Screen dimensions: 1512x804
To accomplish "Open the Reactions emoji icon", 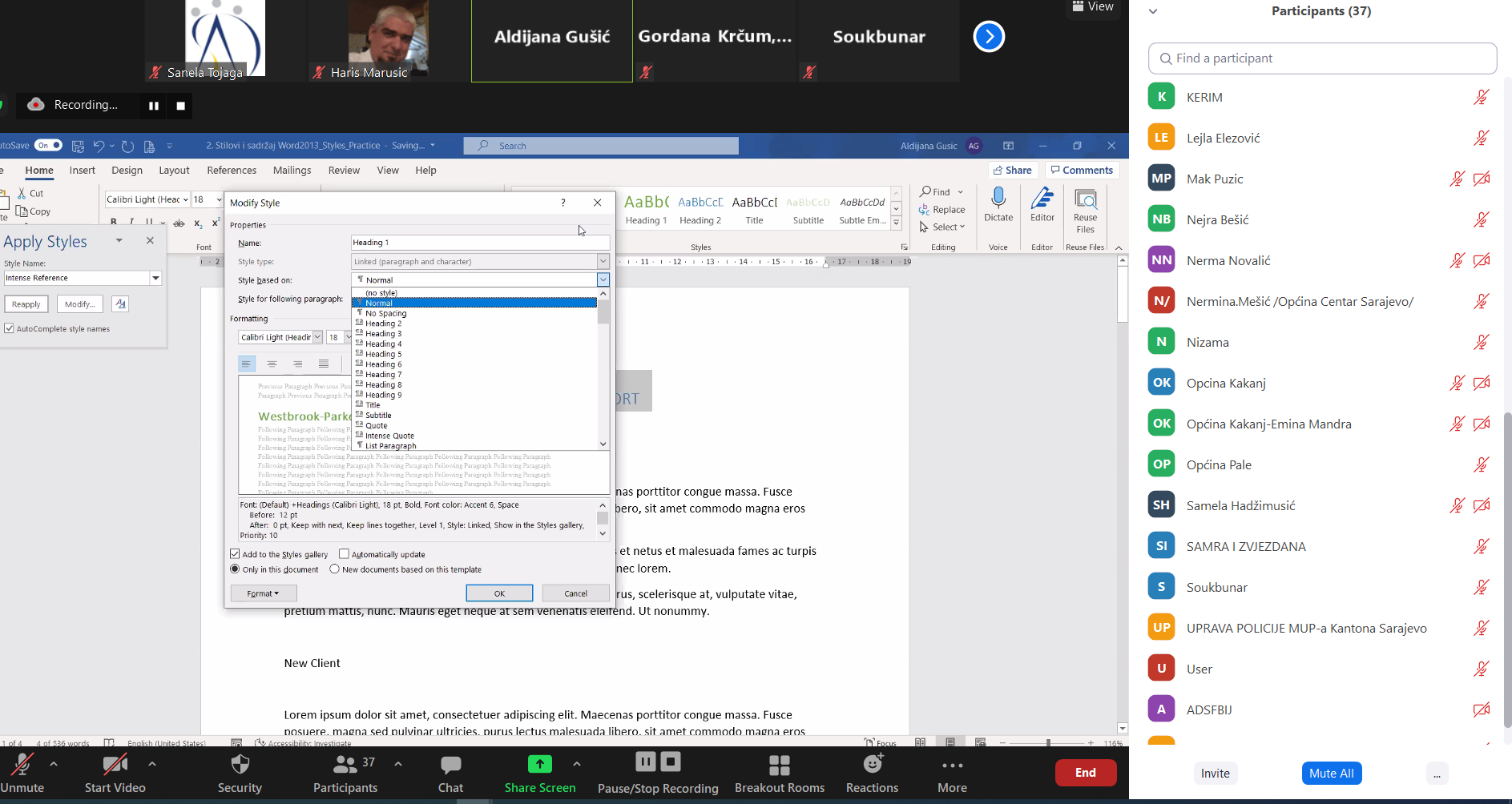I will pos(873,764).
